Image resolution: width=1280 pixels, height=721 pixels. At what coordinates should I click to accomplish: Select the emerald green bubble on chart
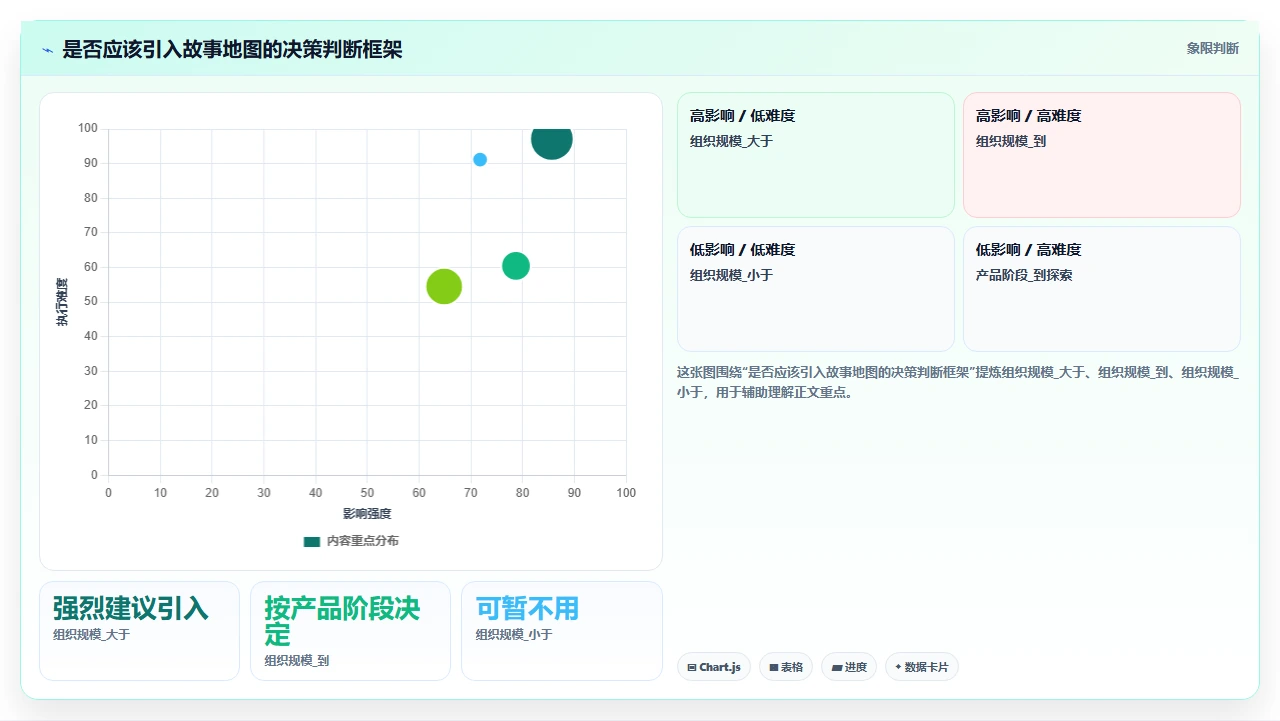tap(515, 266)
